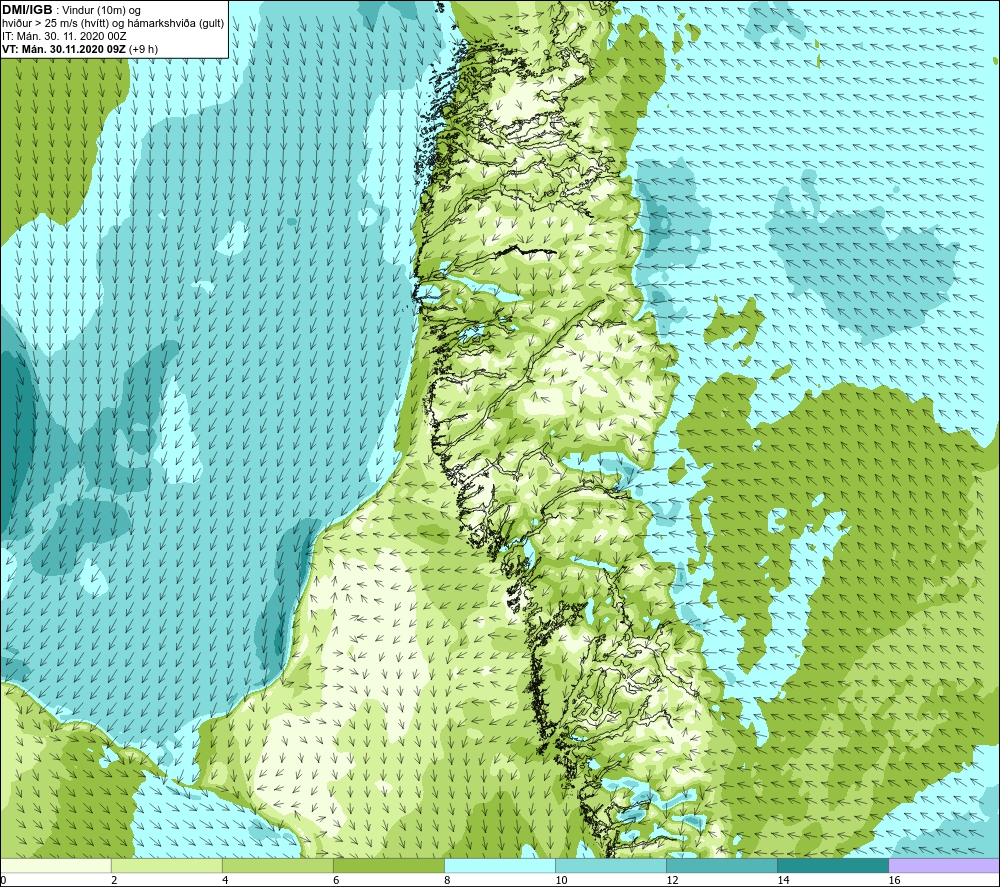Click the 14–16 m/s dark teal swatch

click(x=833, y=865)
